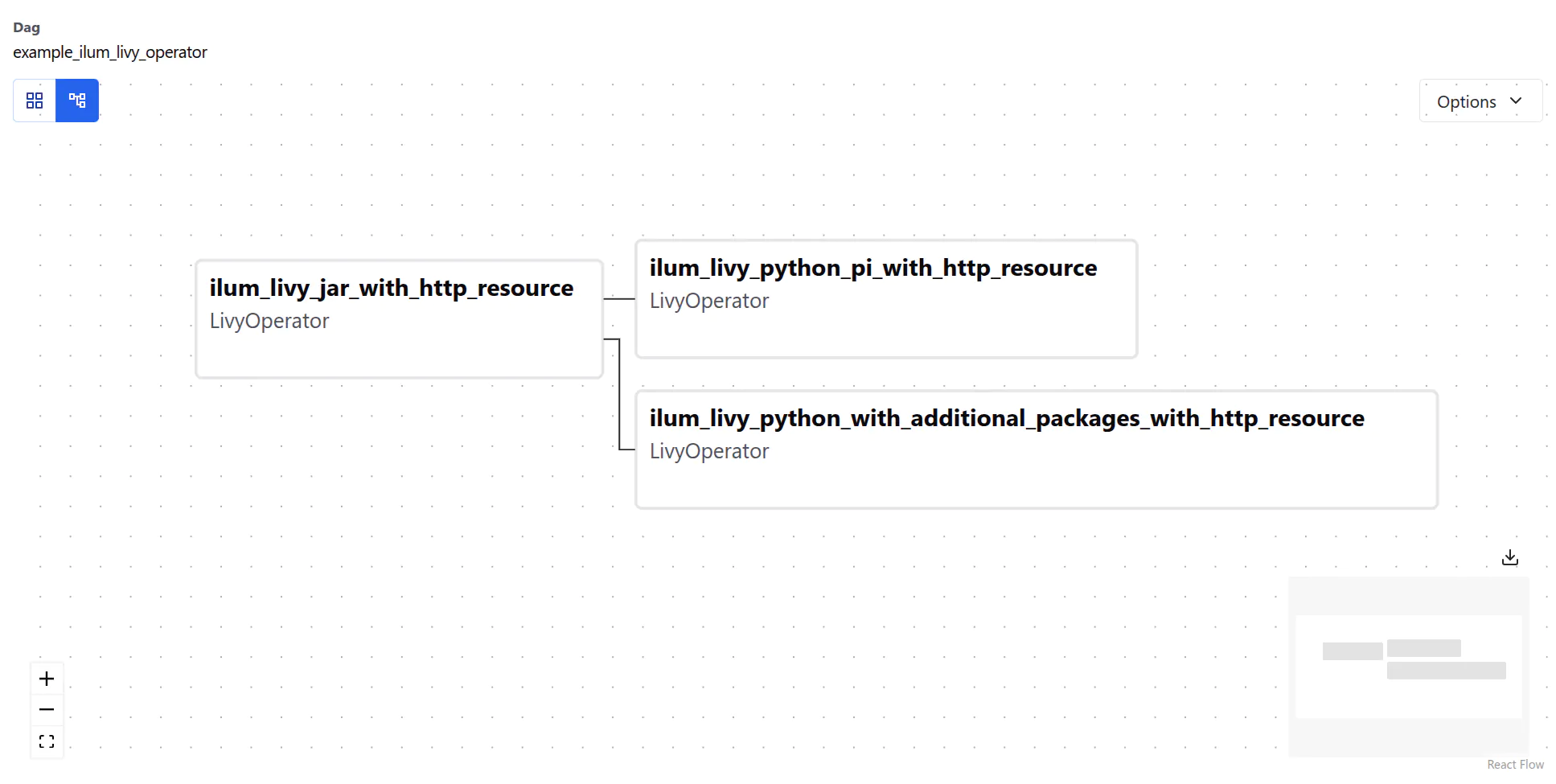
Task: Click the widest bottom rectangle in the minimap
Action: tap(1446, 671)
